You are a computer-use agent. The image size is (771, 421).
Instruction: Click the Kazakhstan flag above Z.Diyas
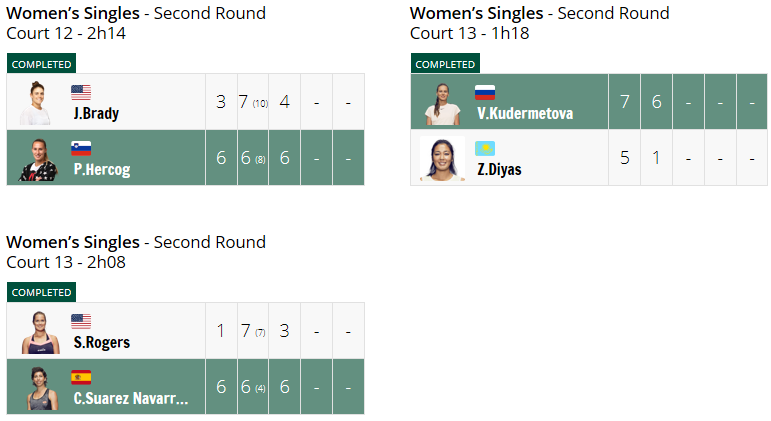click(x=485, y=149)
